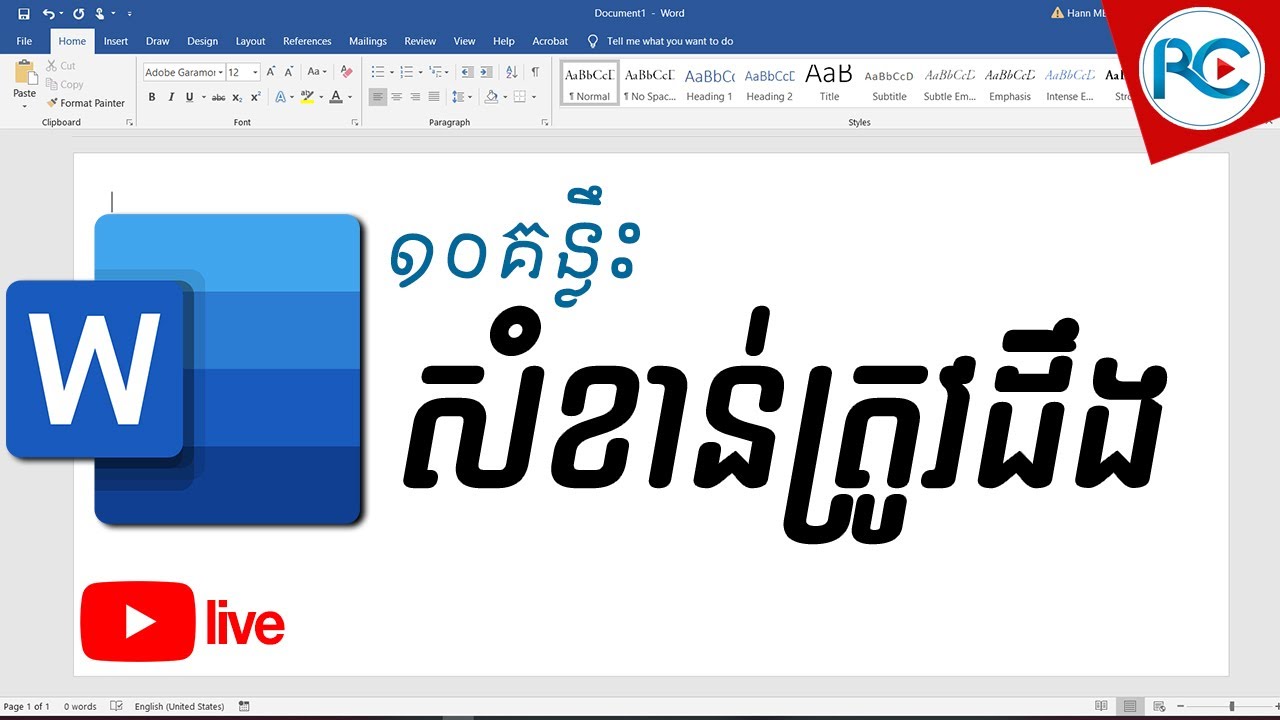Image resolution: width=1280 pixels, height=720 pixels.
Task: Toggle Subscript formatting
Action: [237, 97]
